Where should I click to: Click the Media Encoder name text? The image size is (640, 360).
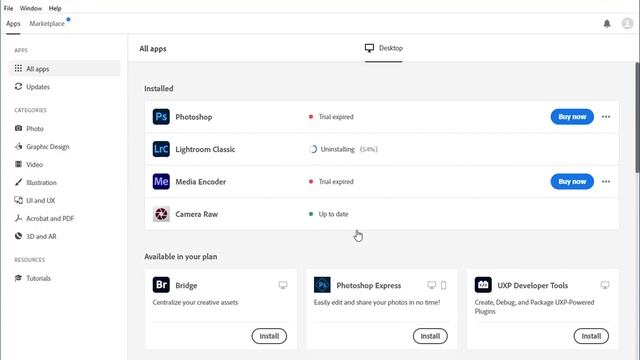point(200,182)
